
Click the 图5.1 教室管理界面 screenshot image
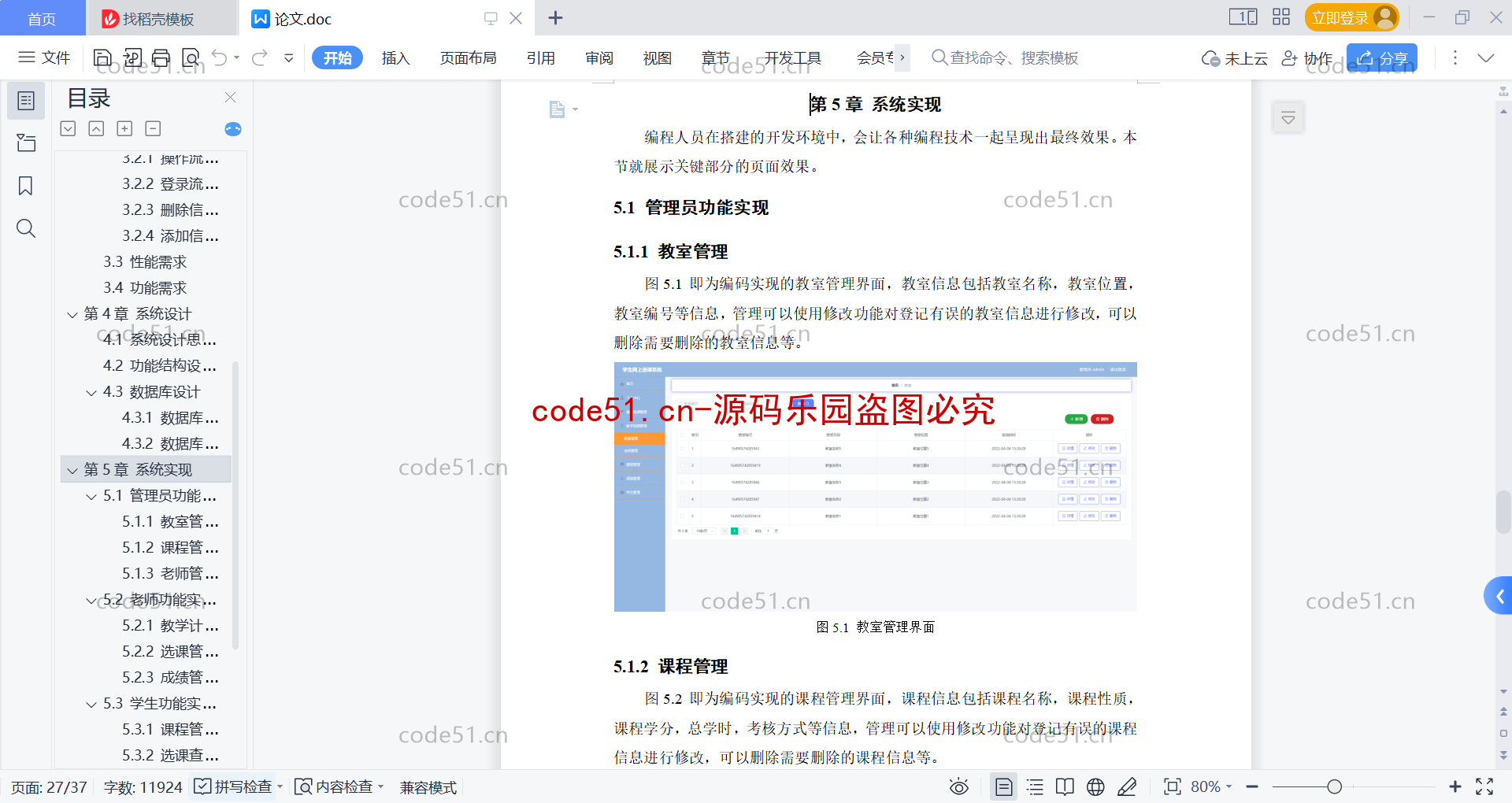tap(875, 487)
